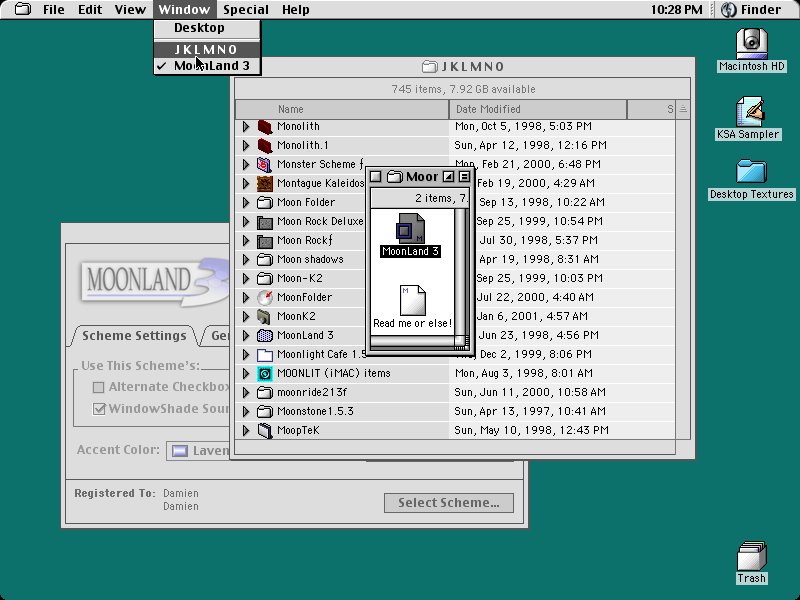Click the MoonK2 item icon
Image resolution: width=800 pixels, height=600 pixels.
point(264,316)
